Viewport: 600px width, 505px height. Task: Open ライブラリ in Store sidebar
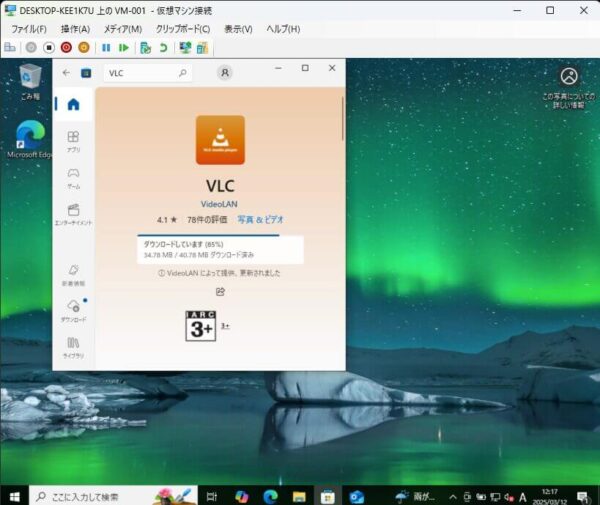coord(73,347)
